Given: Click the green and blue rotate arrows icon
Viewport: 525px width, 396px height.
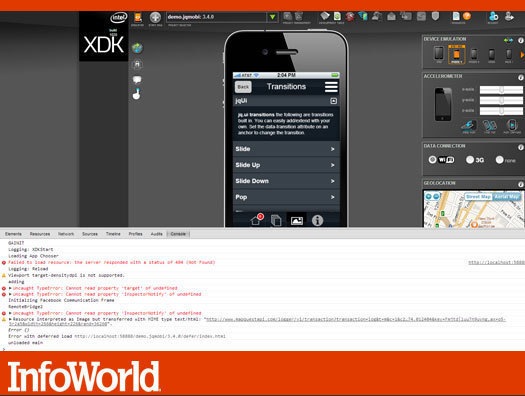Looking at the screenshot, I should click(x=508, y=40).
